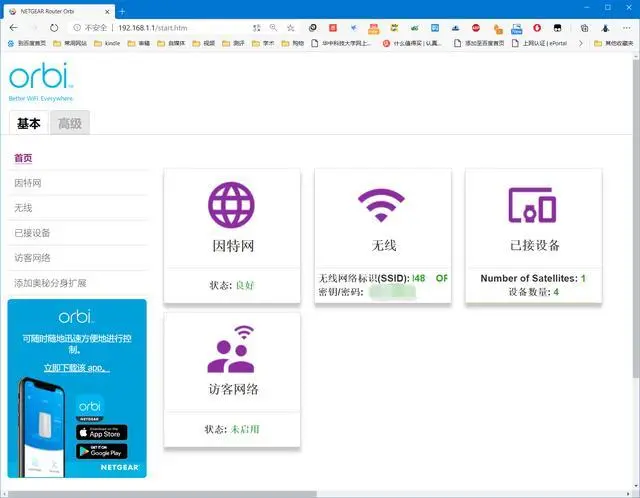640x498 pixels.
Task: Click the purple globe Internet icon
Action: pos(231,205)
